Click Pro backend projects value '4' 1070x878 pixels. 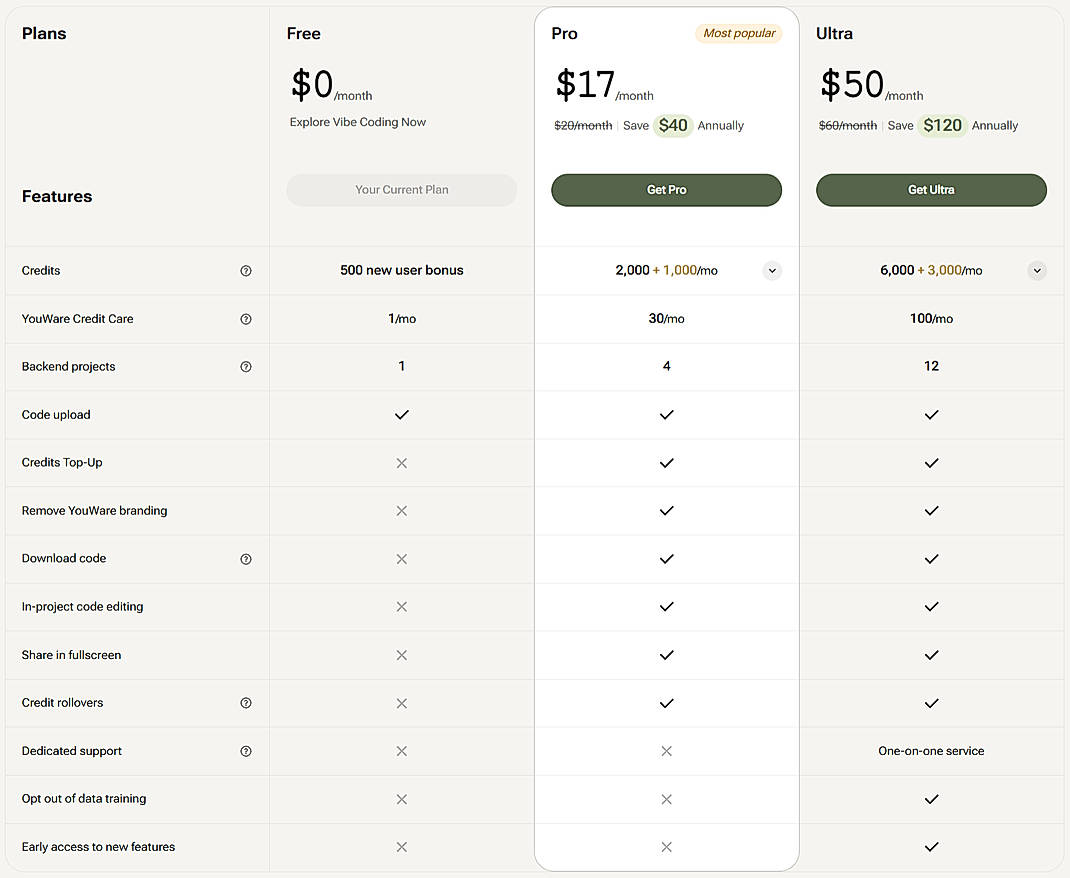tap(667, 366)
